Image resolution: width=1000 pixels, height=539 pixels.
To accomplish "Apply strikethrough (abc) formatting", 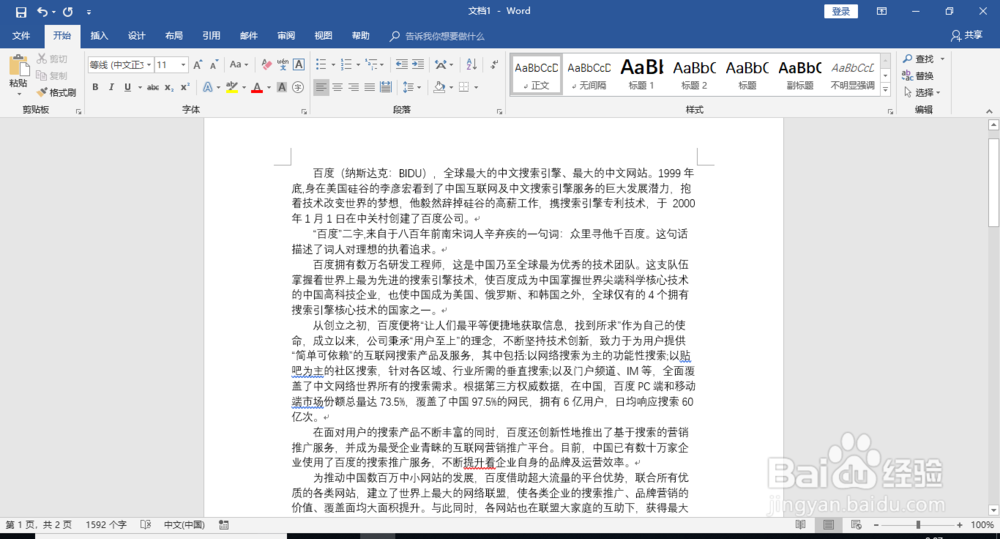I will point(152,87).
